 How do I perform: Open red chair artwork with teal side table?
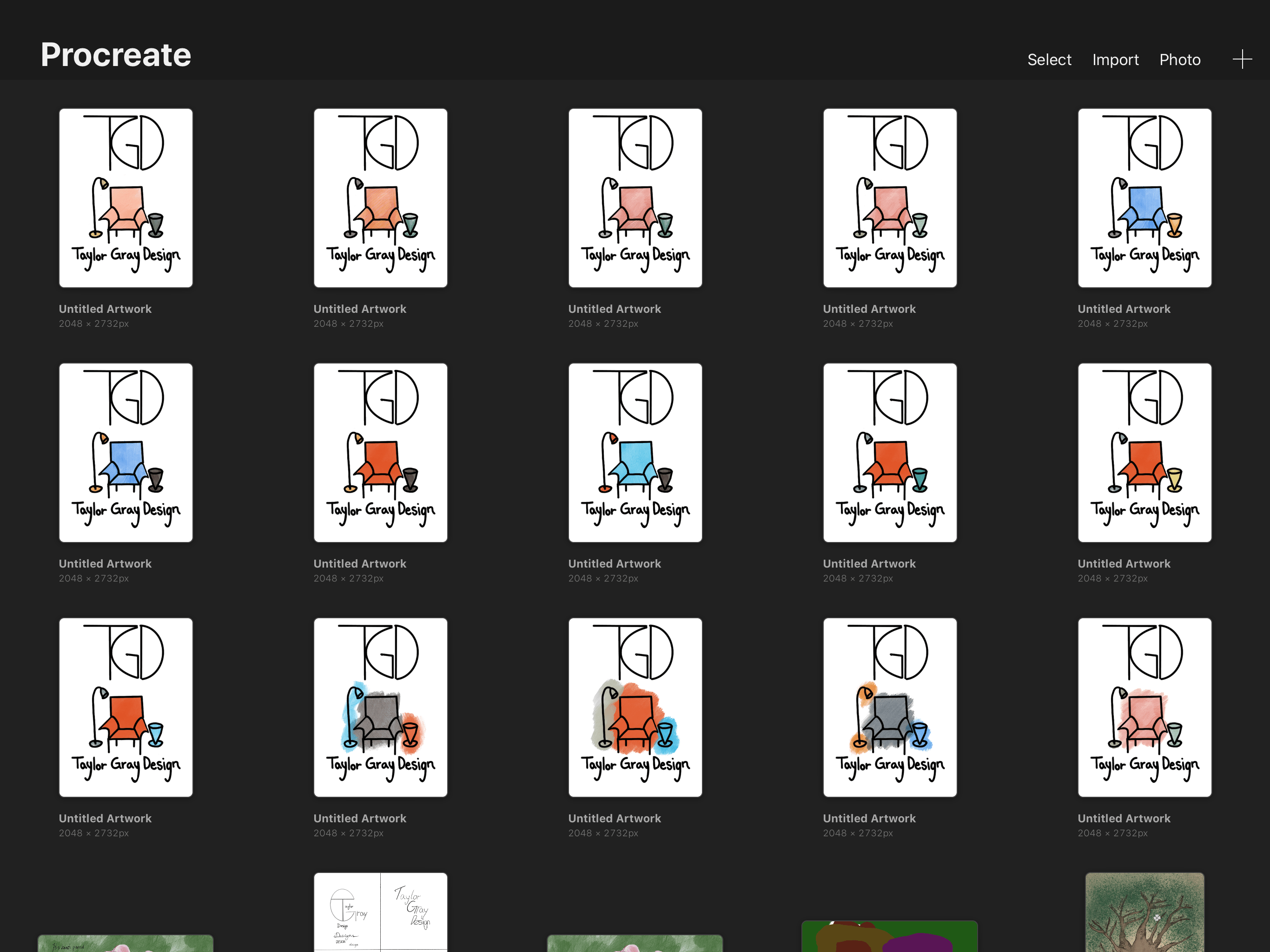(x=889, y=452)
